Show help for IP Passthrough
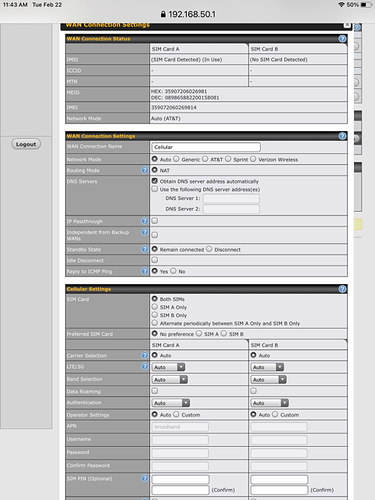This screenshot has height=500, width=375. coord(145,221)
